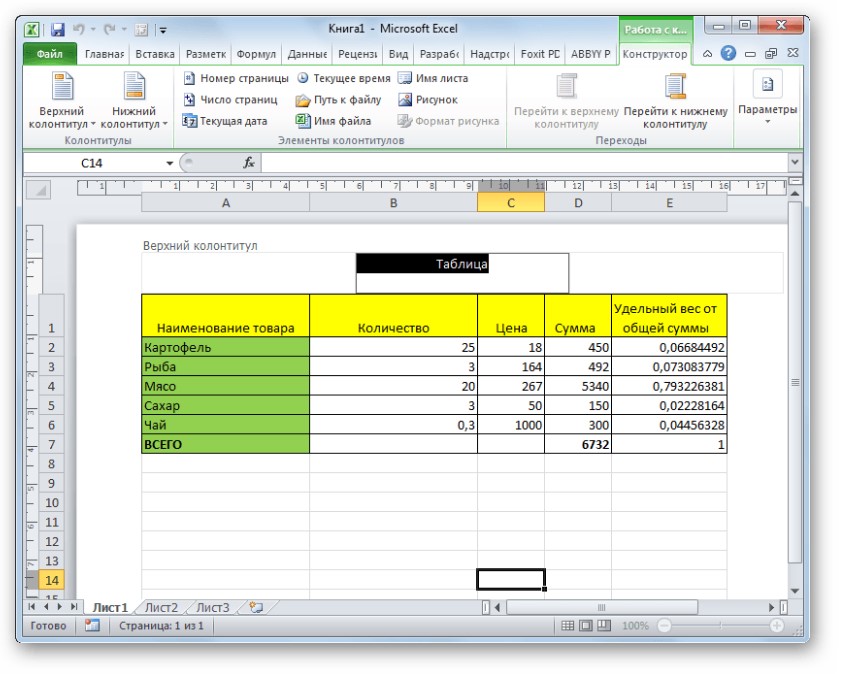
Task: Insert page number via Номер страницы
Action: pos(236,78)
